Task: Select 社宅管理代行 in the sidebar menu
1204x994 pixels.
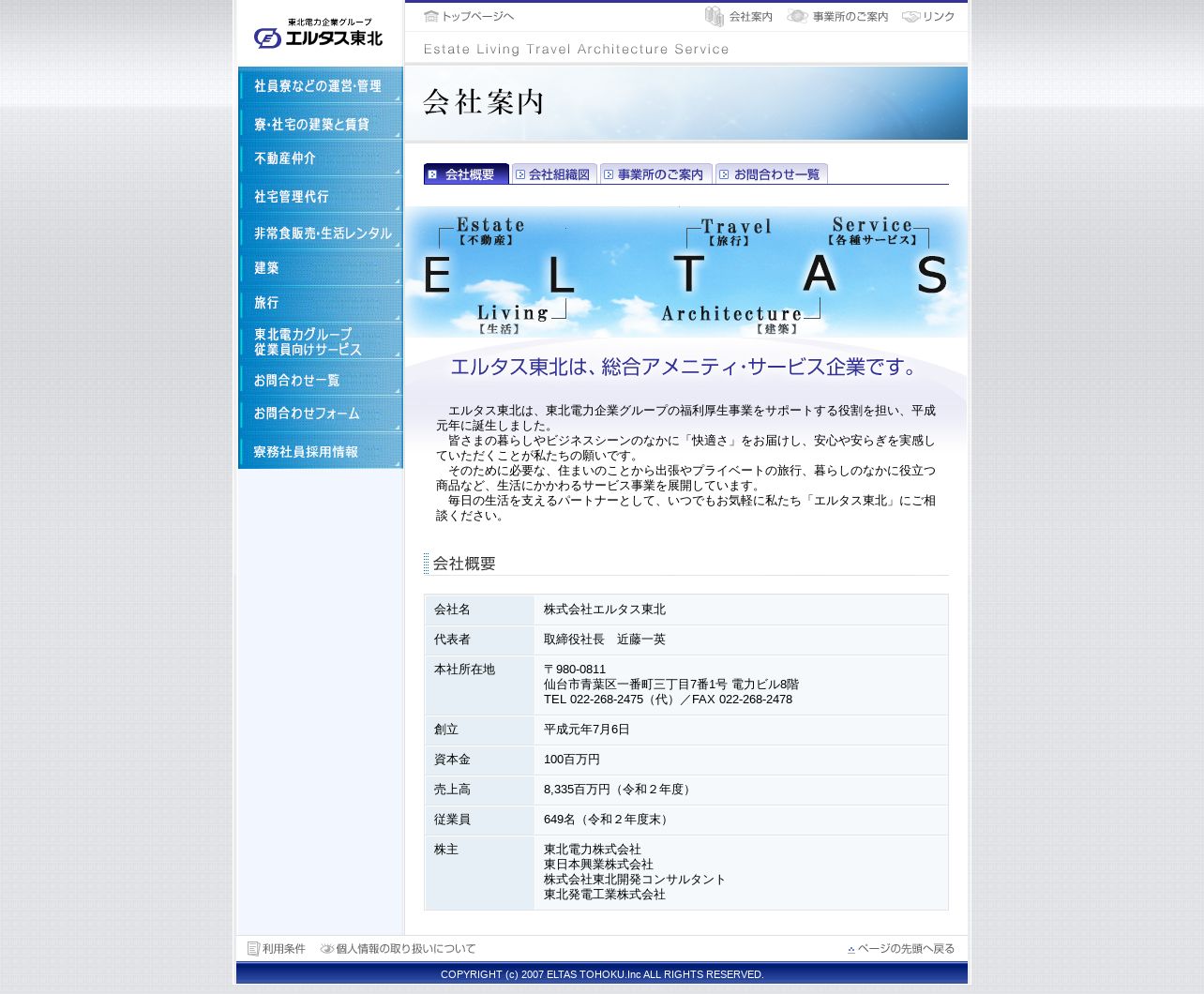Action: click(x=321, y=195)
